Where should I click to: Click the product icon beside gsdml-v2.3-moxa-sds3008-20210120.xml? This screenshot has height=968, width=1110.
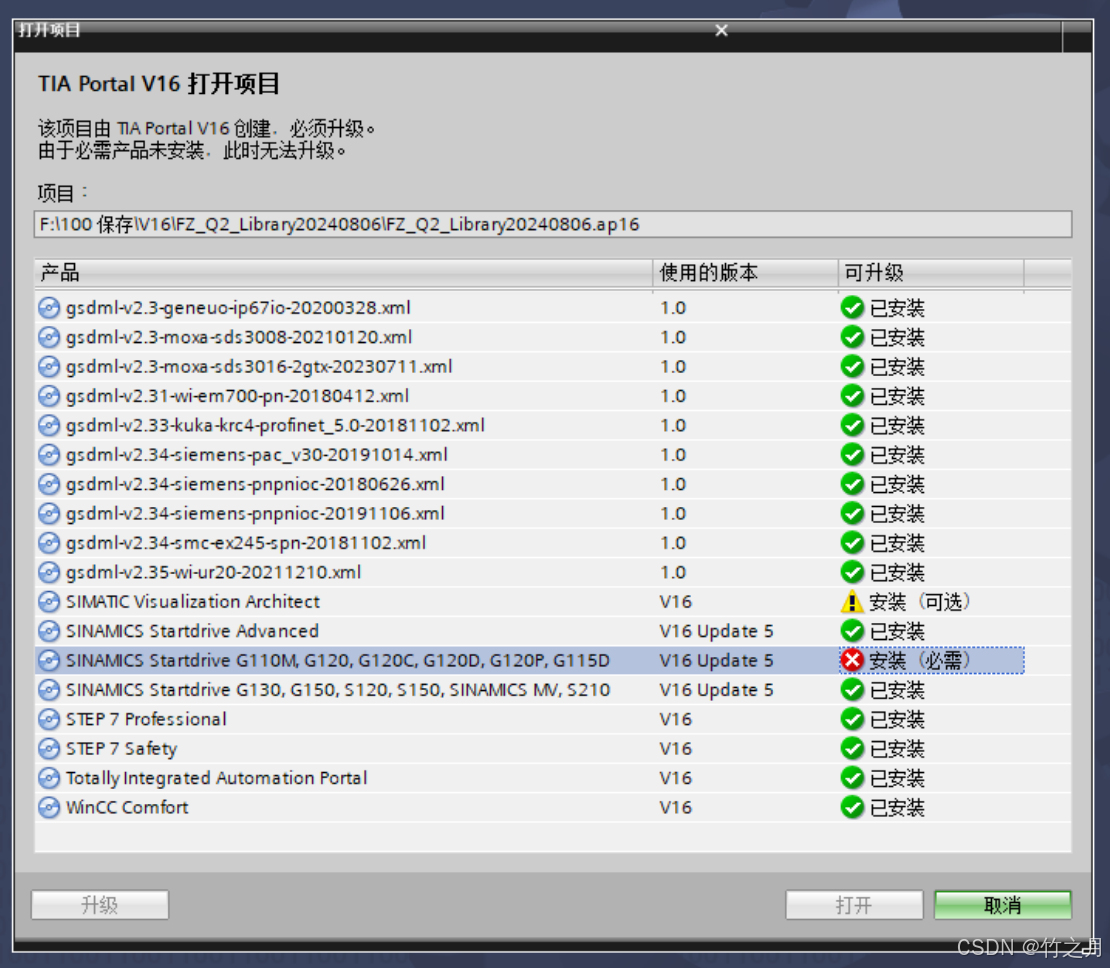pyautogui.click(x=49, y=338)
